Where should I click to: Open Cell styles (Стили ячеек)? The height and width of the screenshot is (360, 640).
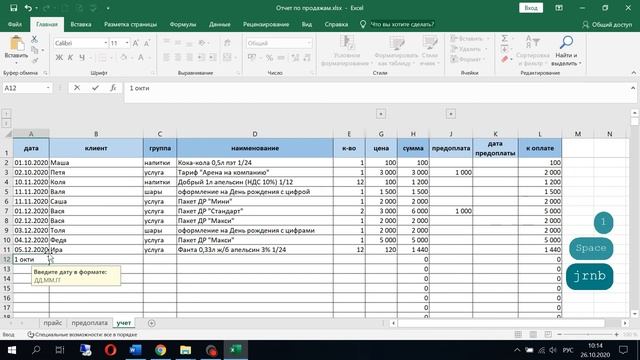(429, 51)
